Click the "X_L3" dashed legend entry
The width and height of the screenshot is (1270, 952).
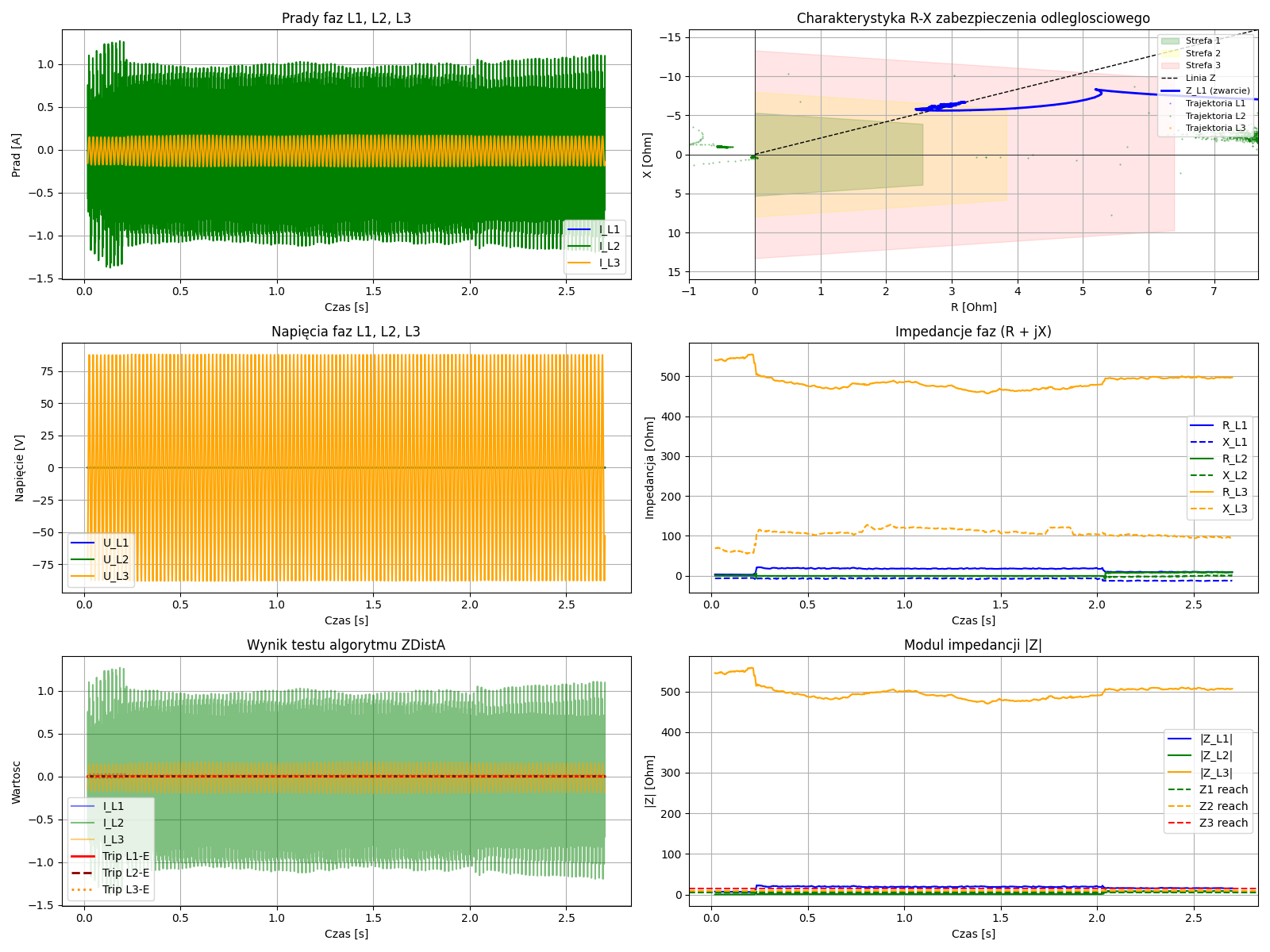pyautogui.click(x=1234, y=509)
